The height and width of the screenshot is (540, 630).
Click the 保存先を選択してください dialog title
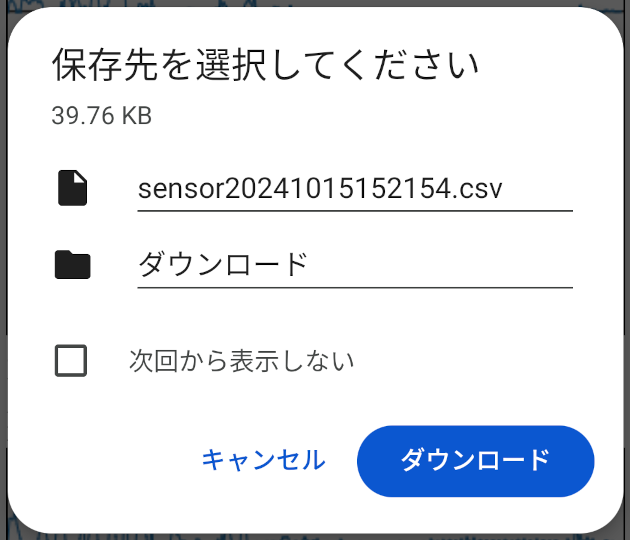[x=265, y=66]
